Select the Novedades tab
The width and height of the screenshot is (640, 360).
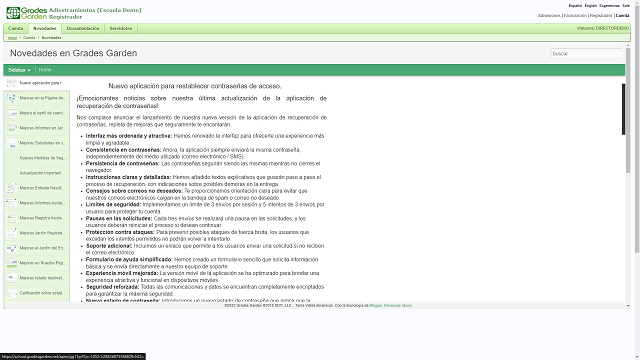(44, 29)
